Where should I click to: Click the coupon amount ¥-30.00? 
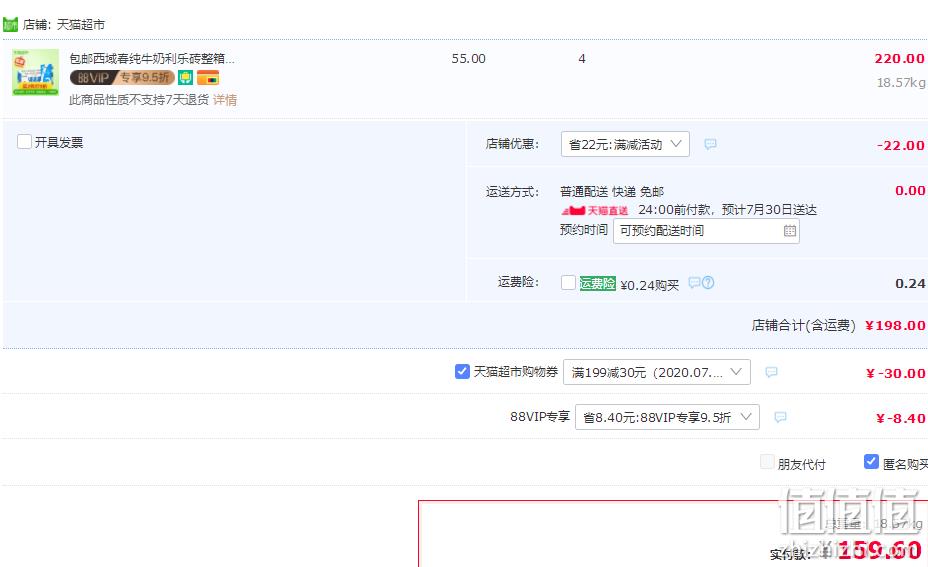click(x=895, y=373)
